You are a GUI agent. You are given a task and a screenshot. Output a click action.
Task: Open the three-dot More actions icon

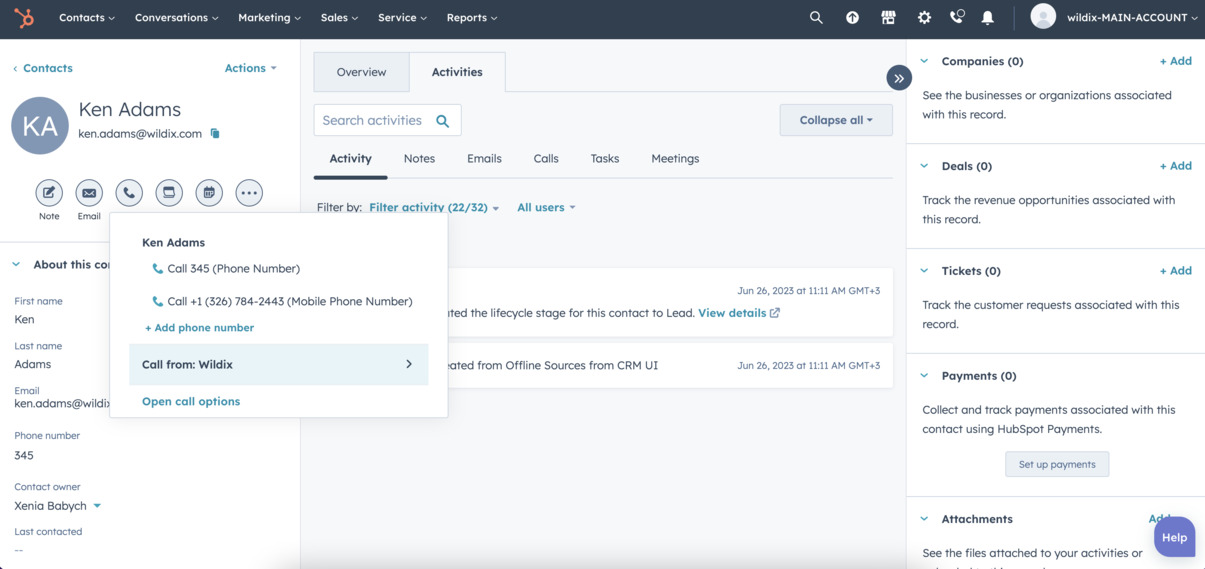(x=249, y=193)
